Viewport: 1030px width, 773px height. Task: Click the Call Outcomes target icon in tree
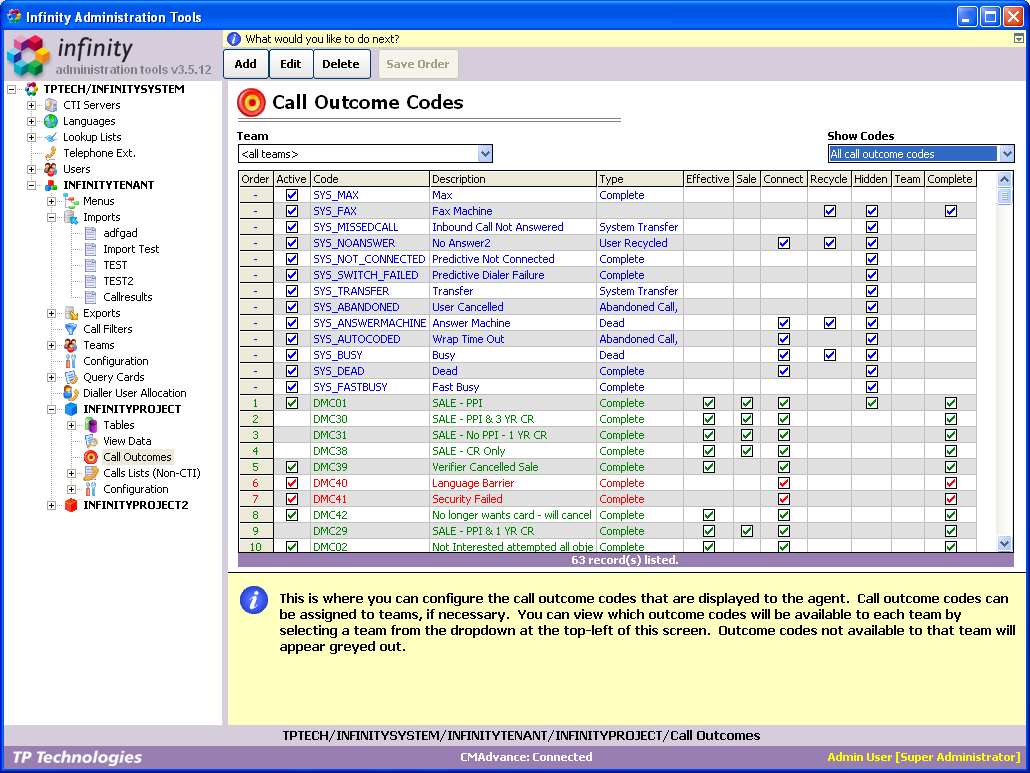91,457
